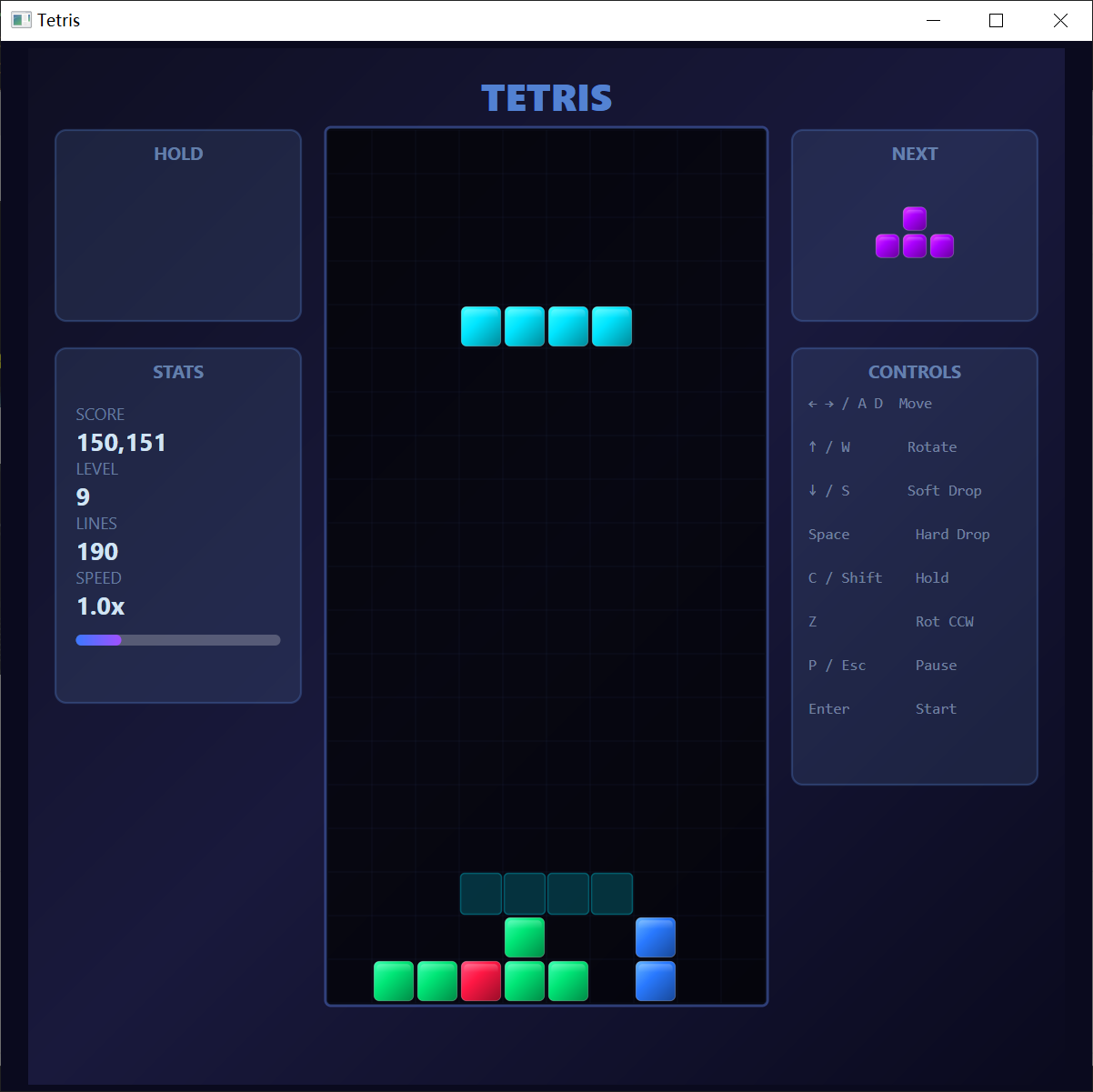
Task: Click the score value 150,151
Action: pos(122,443)
